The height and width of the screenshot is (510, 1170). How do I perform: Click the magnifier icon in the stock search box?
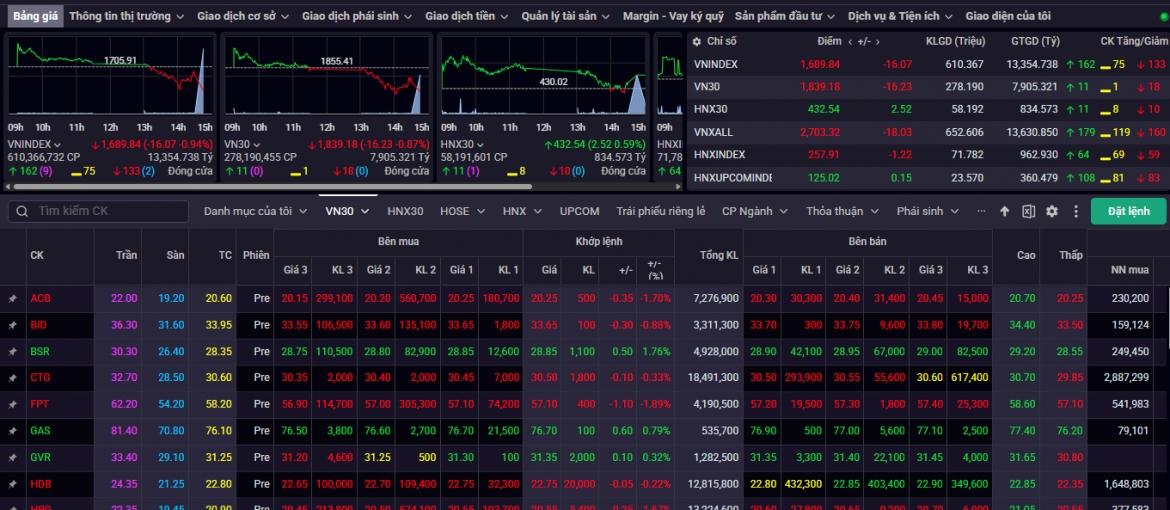point(22,211)
